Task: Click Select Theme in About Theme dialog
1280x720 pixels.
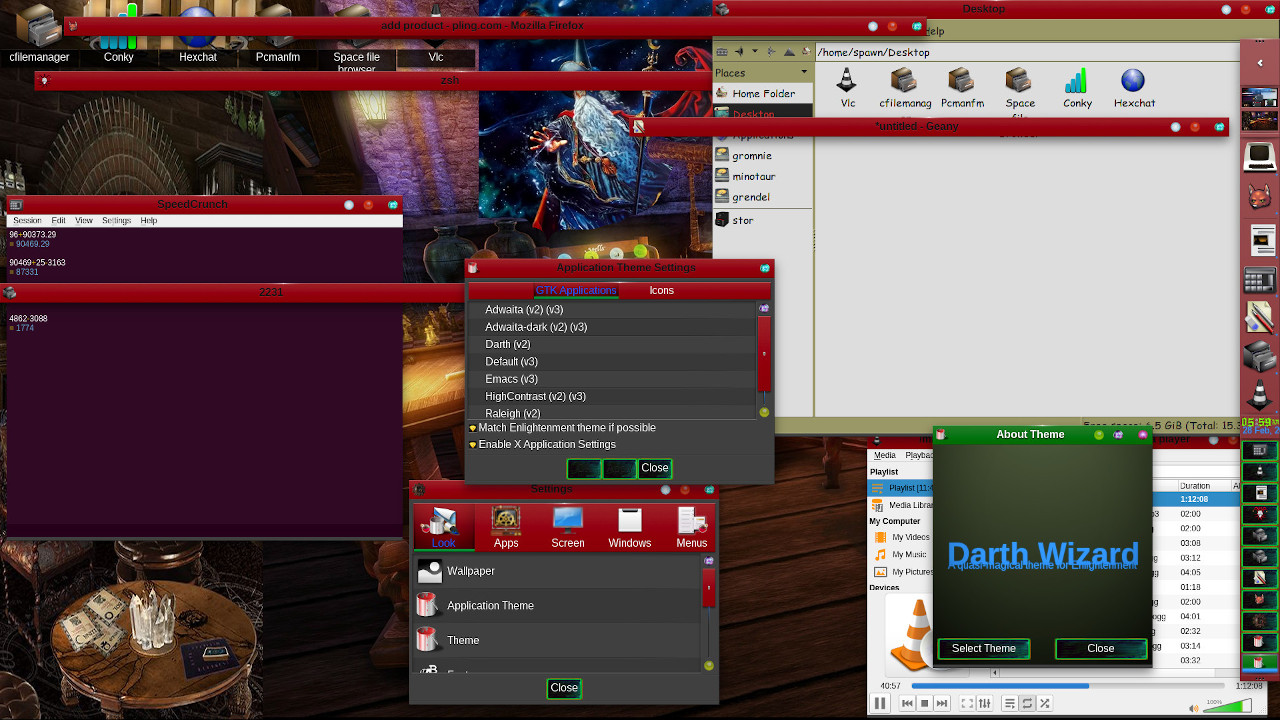Action: (984, 649)
